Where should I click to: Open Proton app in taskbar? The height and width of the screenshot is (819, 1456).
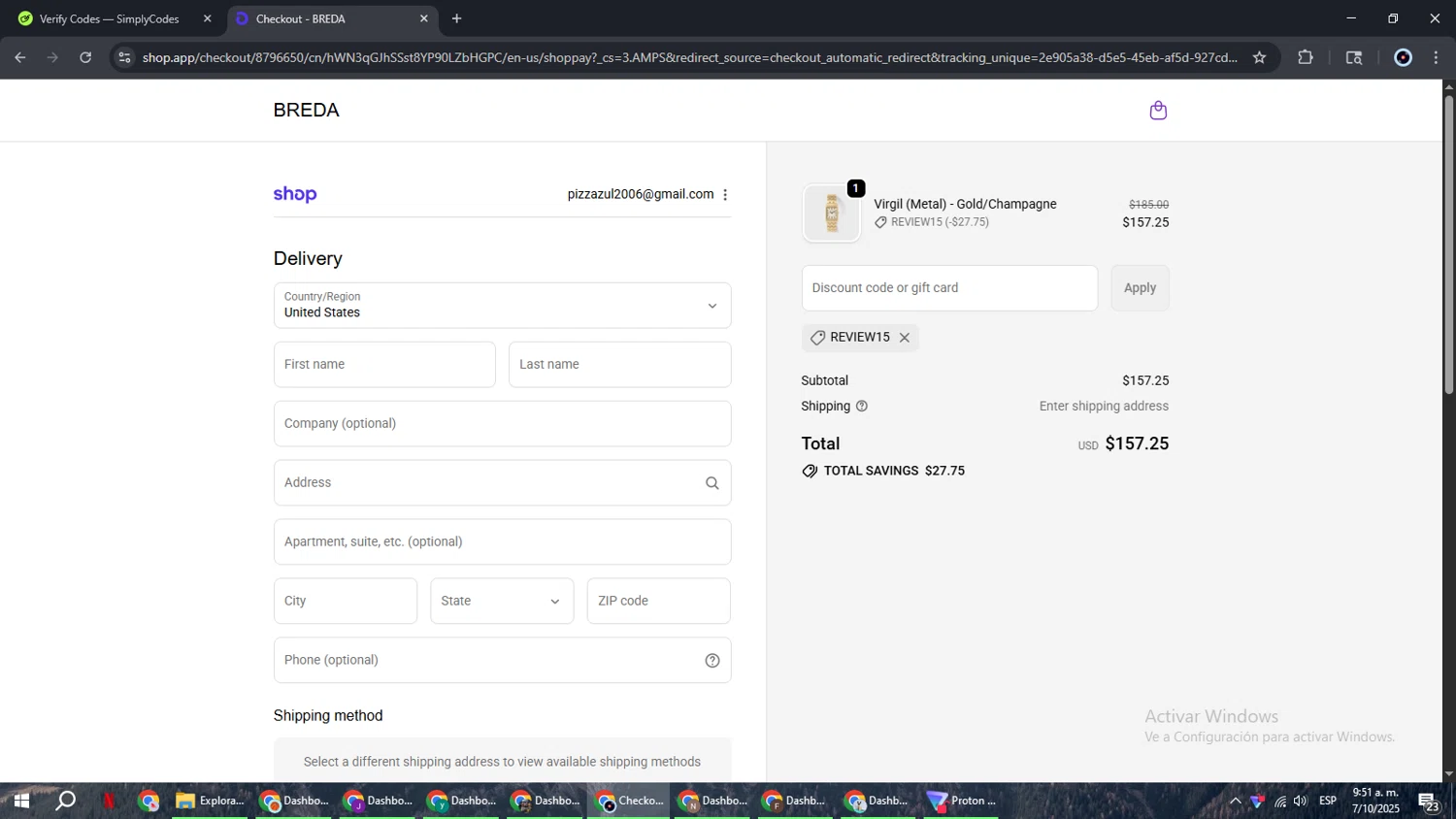tap(961, 802)
